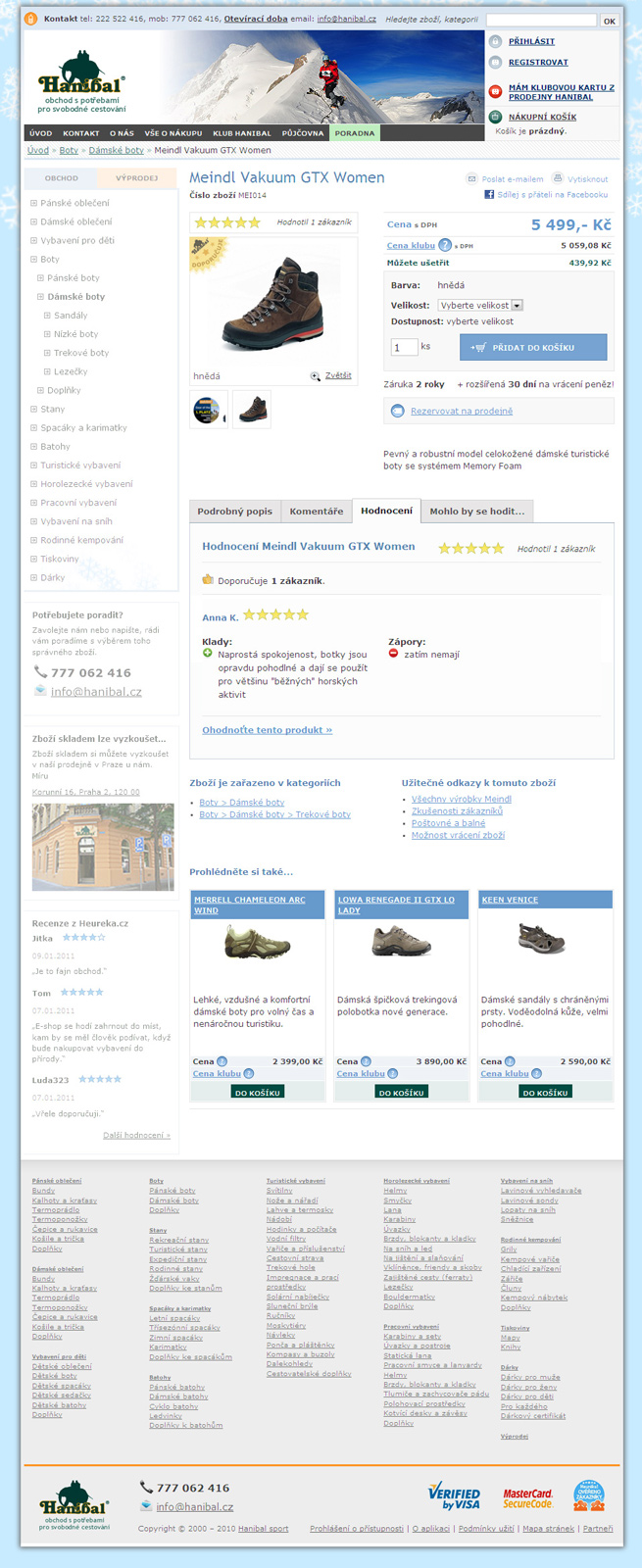Viewport: 642px width, 1568px height.
Task: Click info icon beside Cena for Keen Venice
Action: (510, 1061)
